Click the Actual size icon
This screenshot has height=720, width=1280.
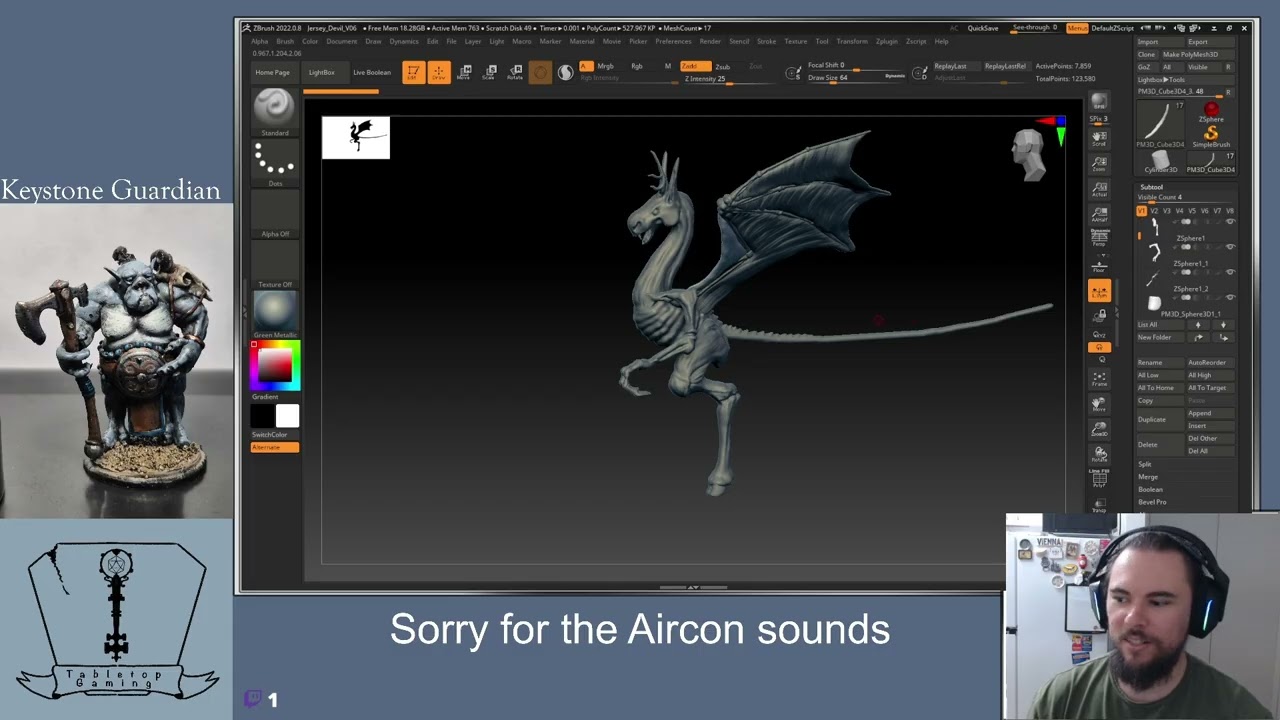coord(1099,188)
